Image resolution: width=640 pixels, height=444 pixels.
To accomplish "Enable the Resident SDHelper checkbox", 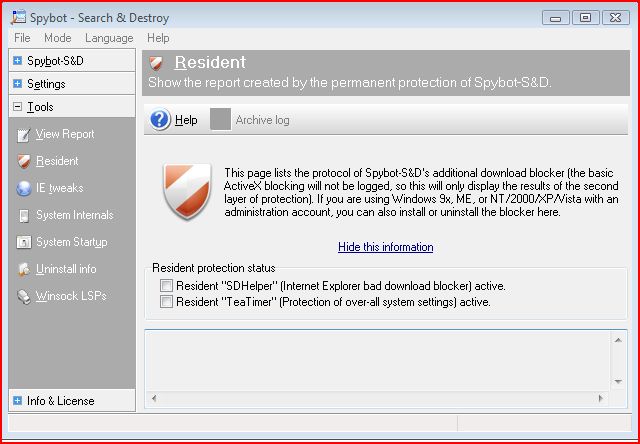I will pos(166,286).
